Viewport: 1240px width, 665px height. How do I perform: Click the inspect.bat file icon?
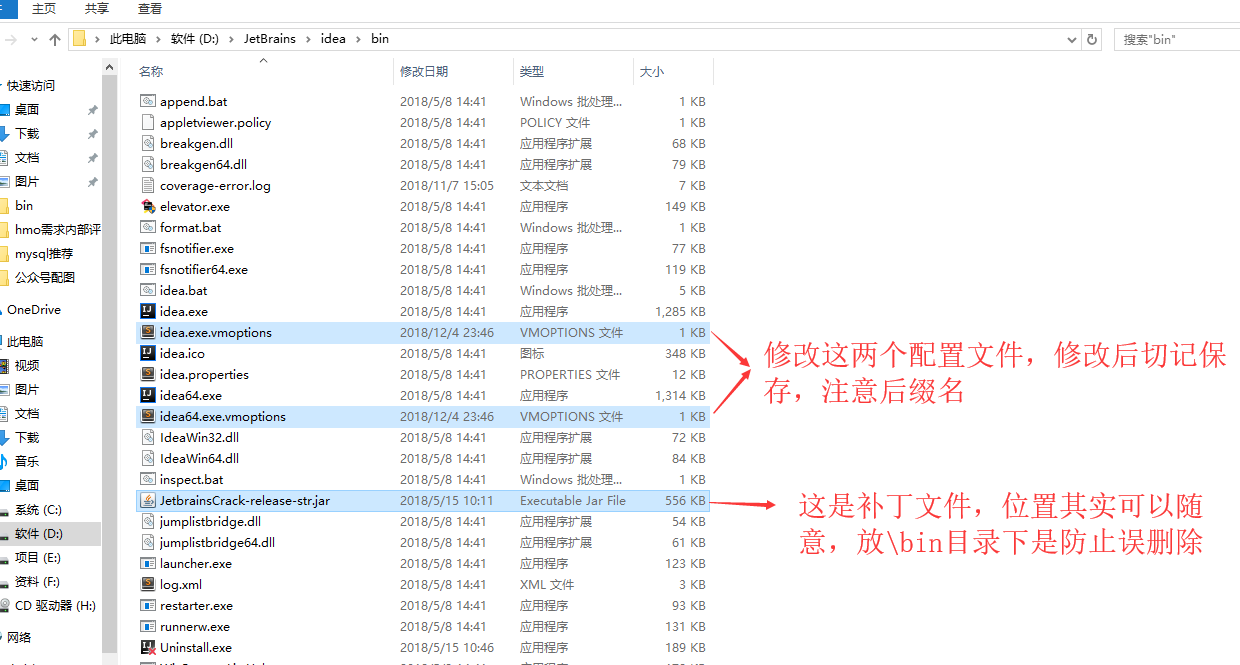click(147, 479)
